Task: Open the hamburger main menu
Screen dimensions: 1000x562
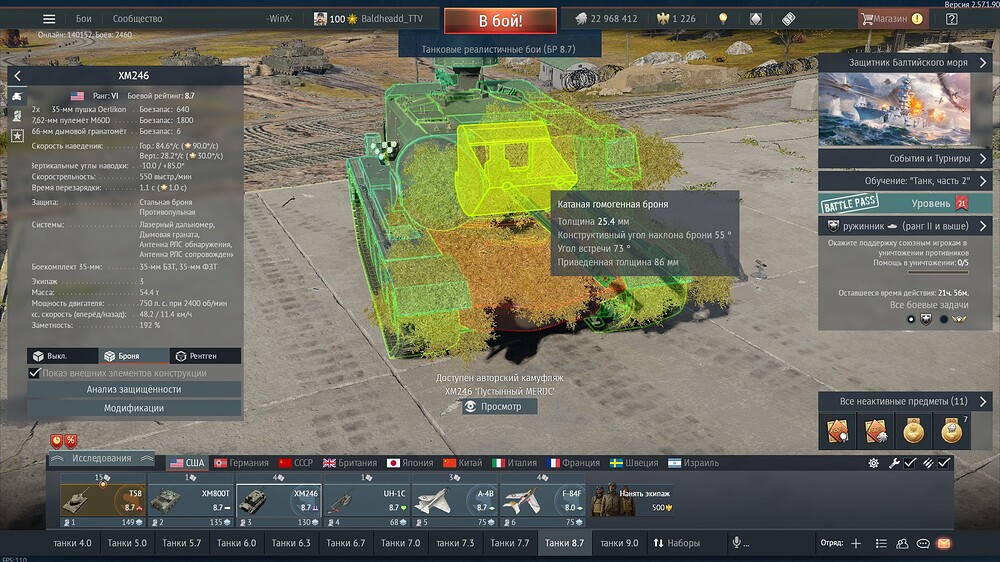Action: point(48,18)
